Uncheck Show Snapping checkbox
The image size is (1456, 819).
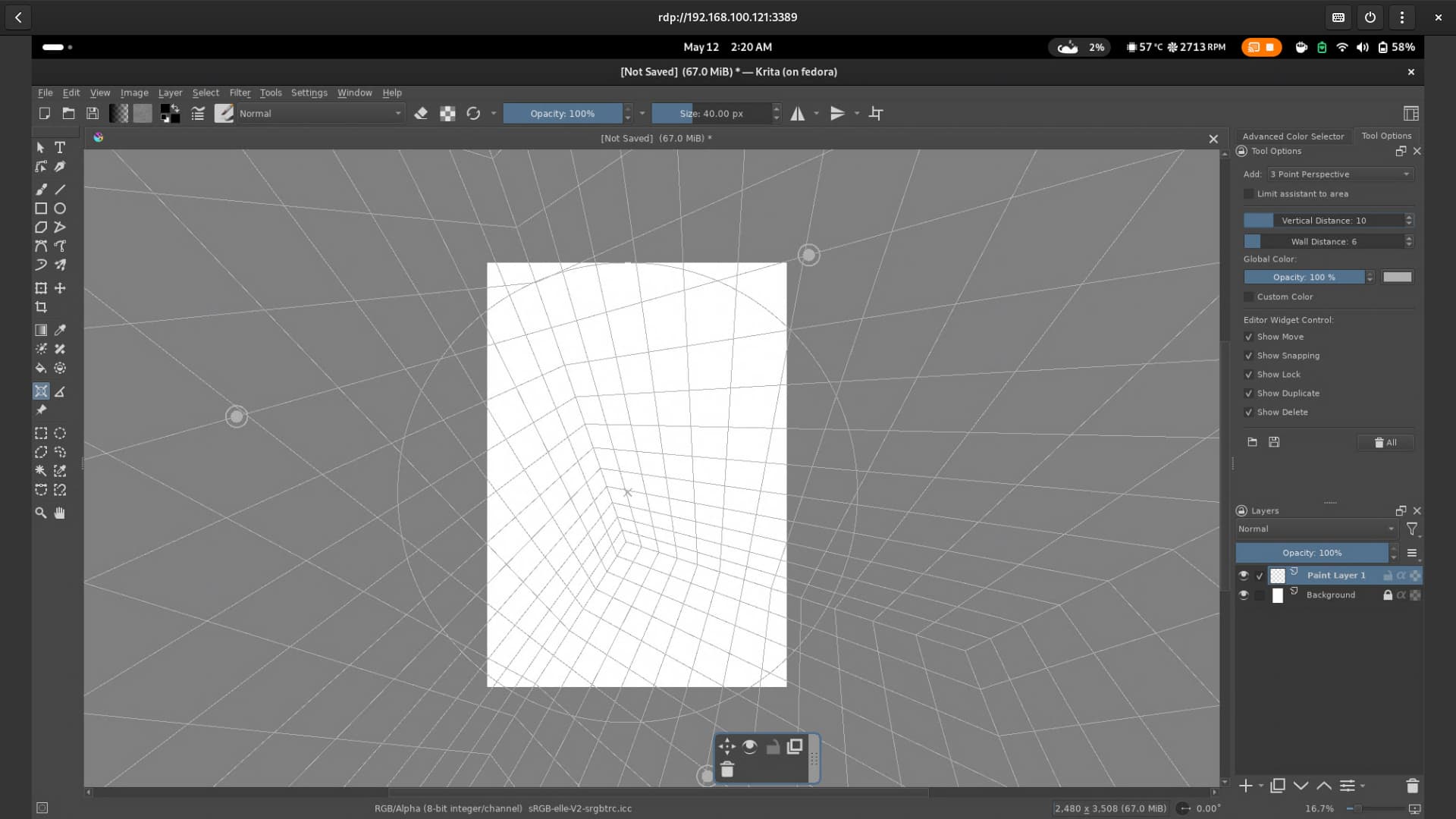coord(1248,356)
